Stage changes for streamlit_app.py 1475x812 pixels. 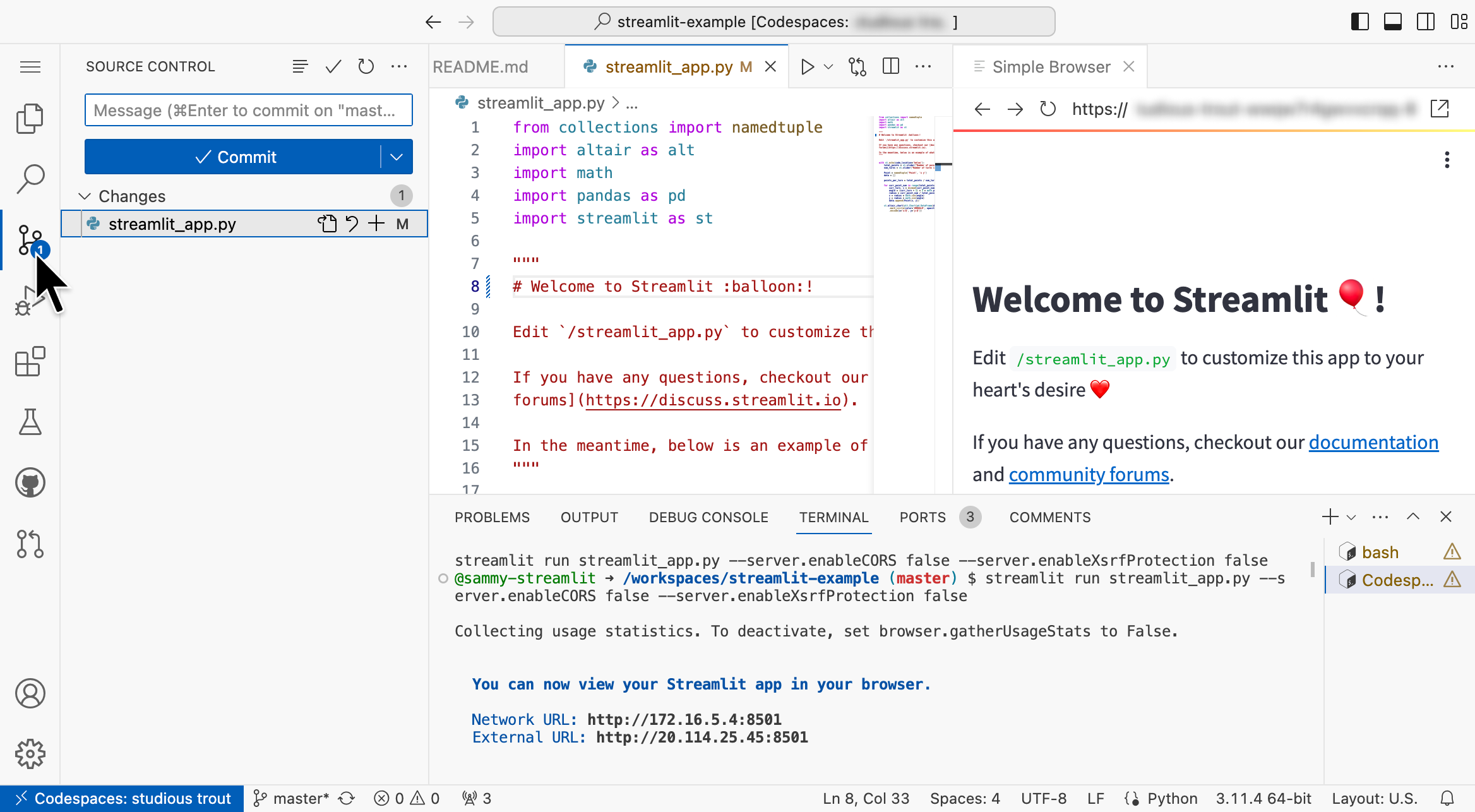(x=376, y=224)
